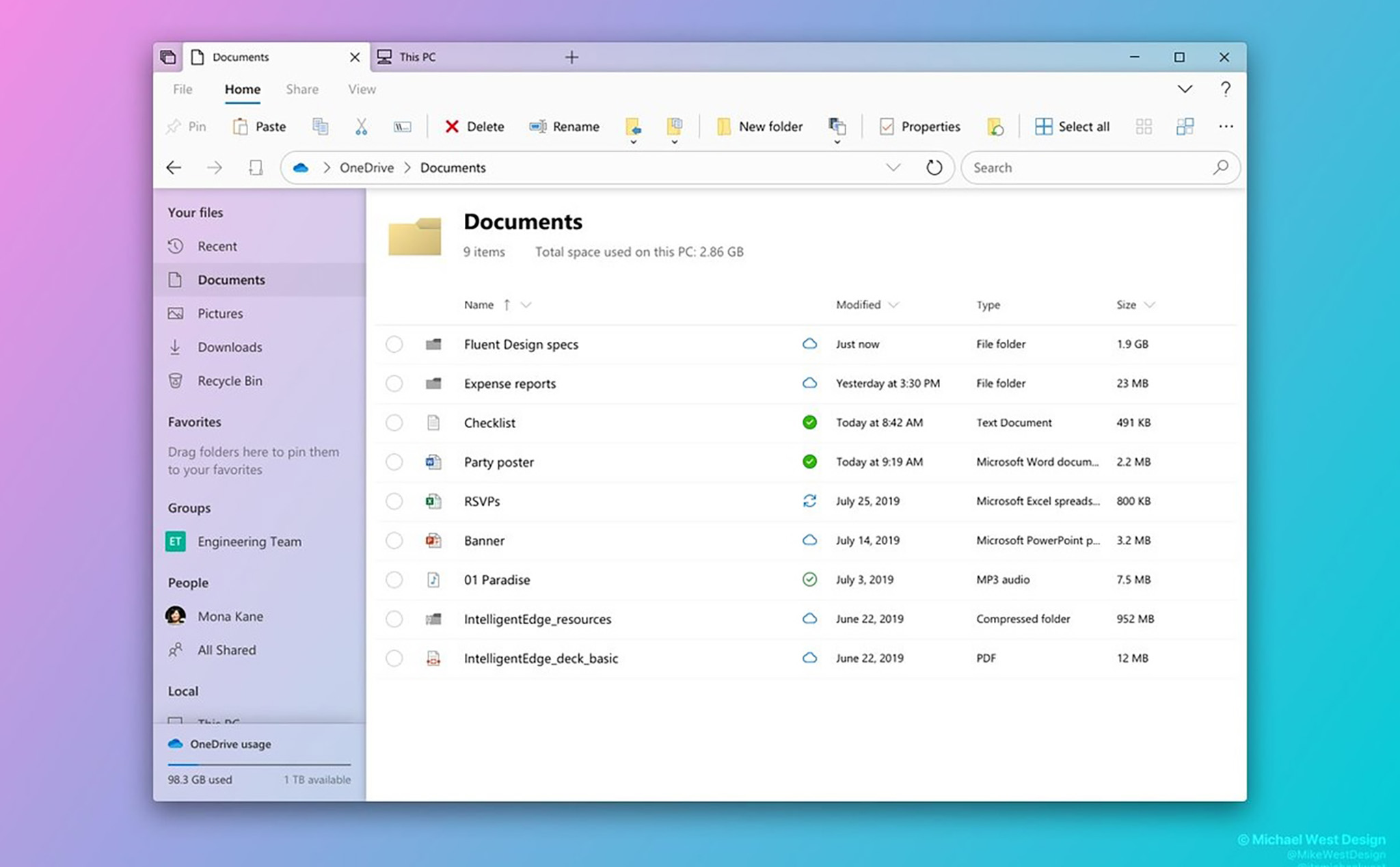Click the OneDrive icon in address bar

coord(300,167)
